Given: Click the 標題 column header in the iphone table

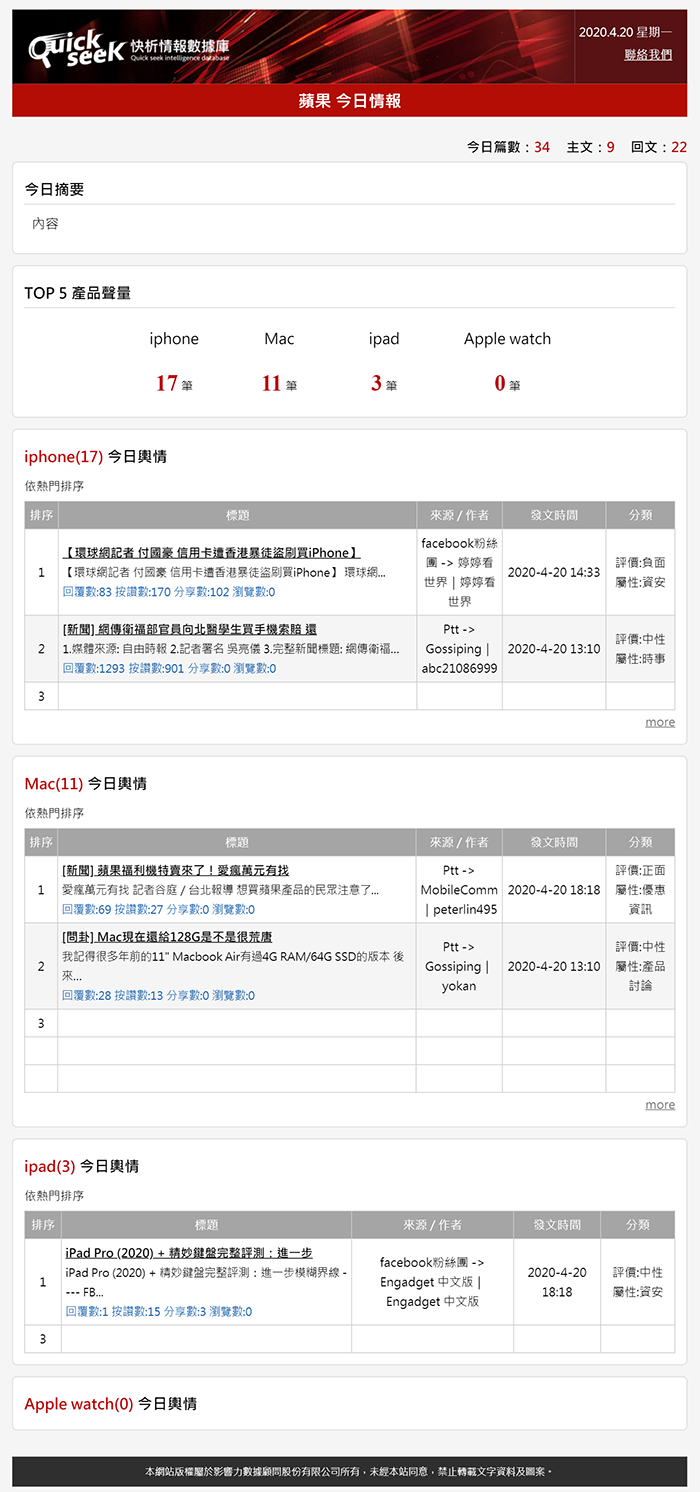Looking at the screenshot, I should pyautogui.click(x=238, y=515).
